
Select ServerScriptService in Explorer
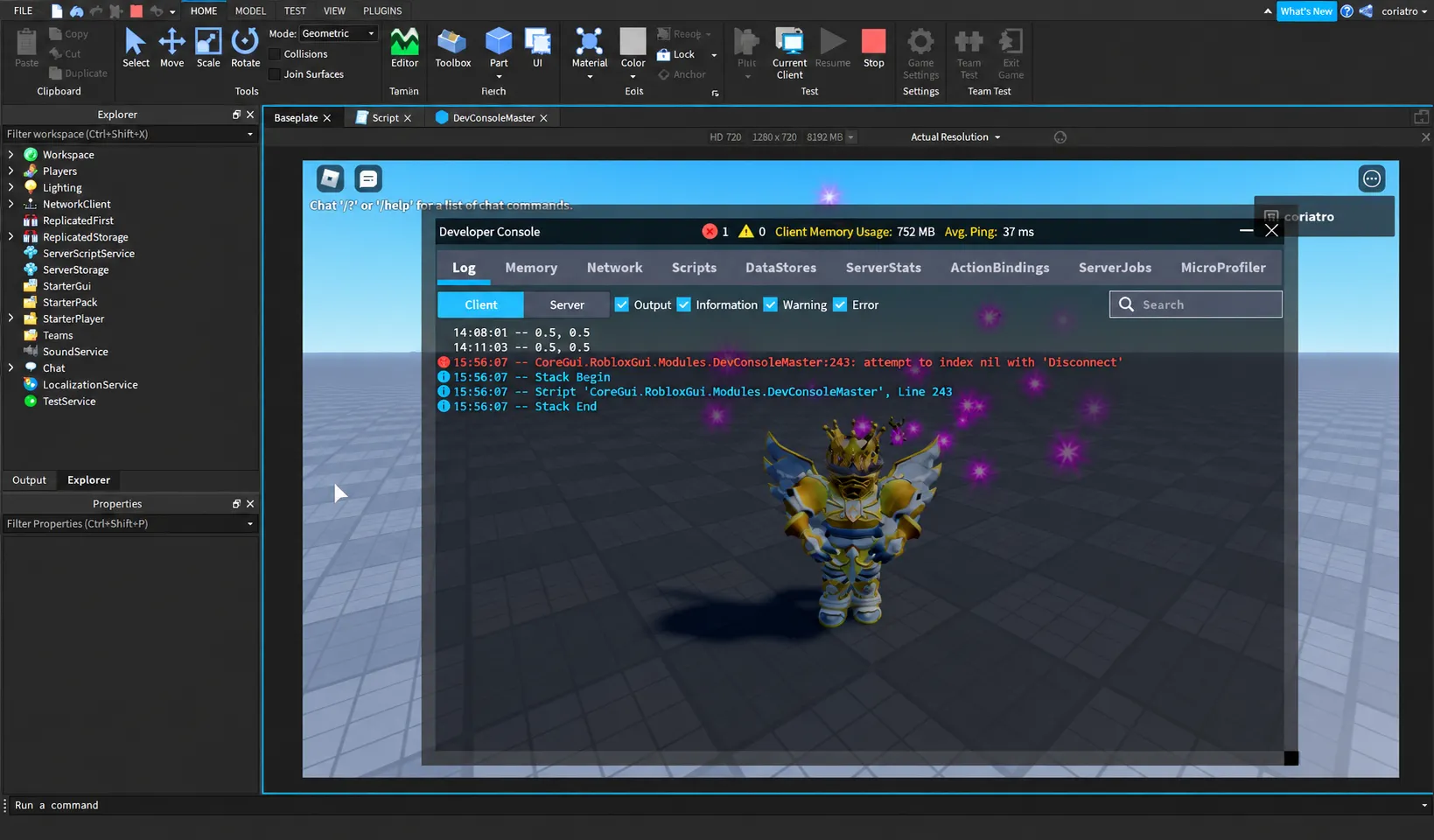tap(88, 253)
